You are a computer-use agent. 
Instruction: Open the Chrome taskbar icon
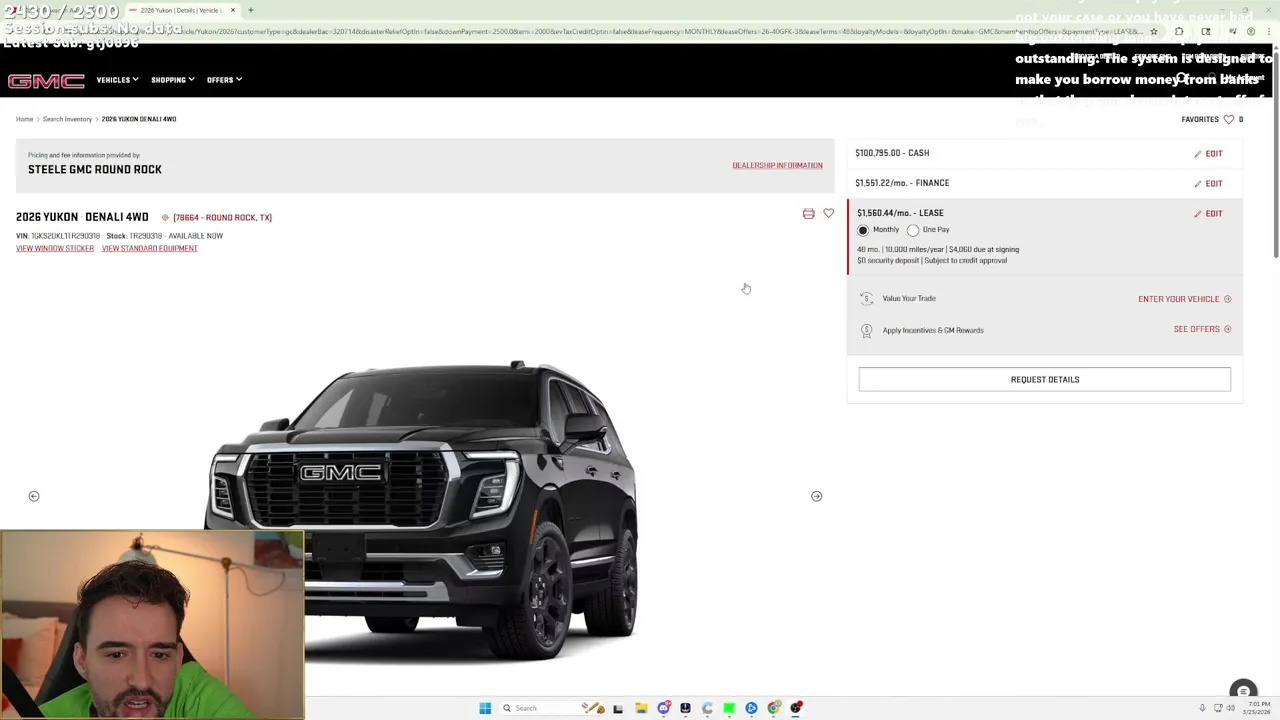(x=774, y=708)
